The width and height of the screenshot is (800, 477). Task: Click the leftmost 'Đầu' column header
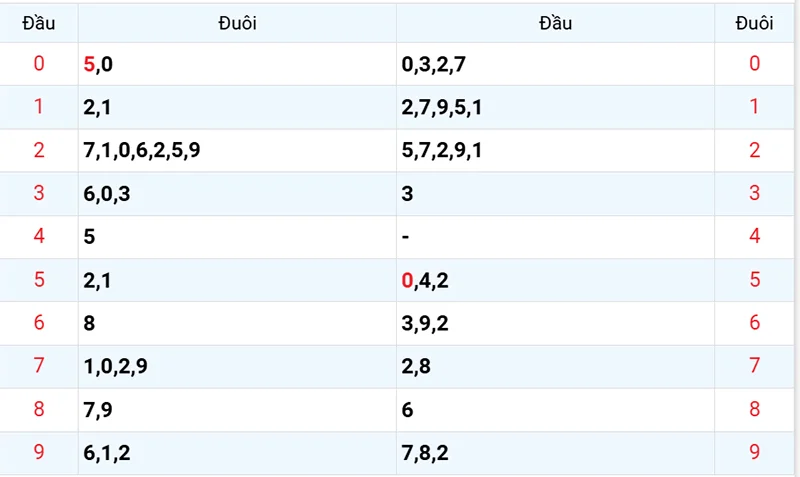[39, 24]
